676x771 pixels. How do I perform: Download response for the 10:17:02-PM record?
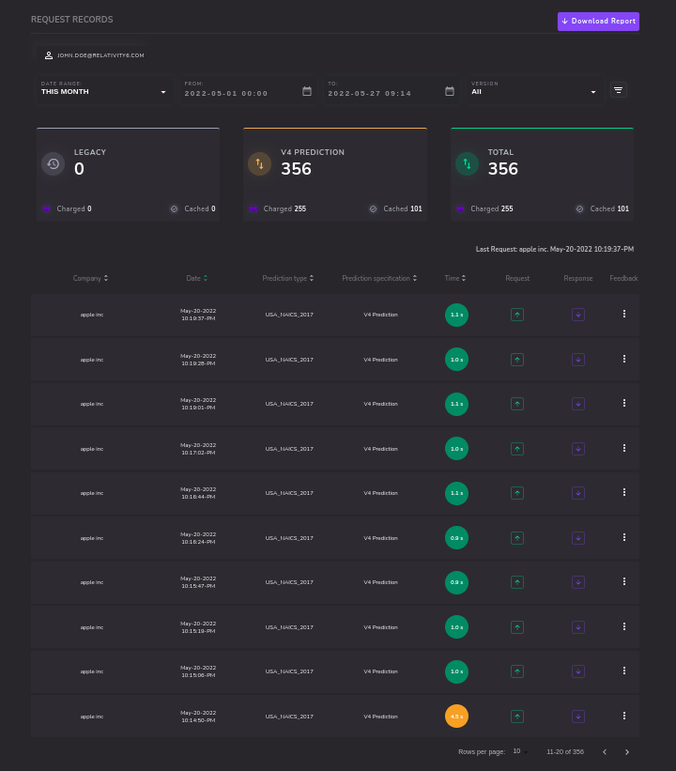click(x=578, y=449)
